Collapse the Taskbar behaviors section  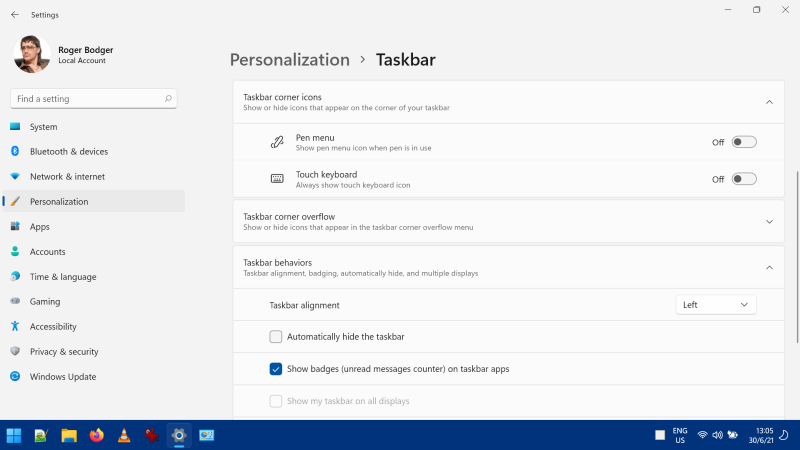[769, 267]
